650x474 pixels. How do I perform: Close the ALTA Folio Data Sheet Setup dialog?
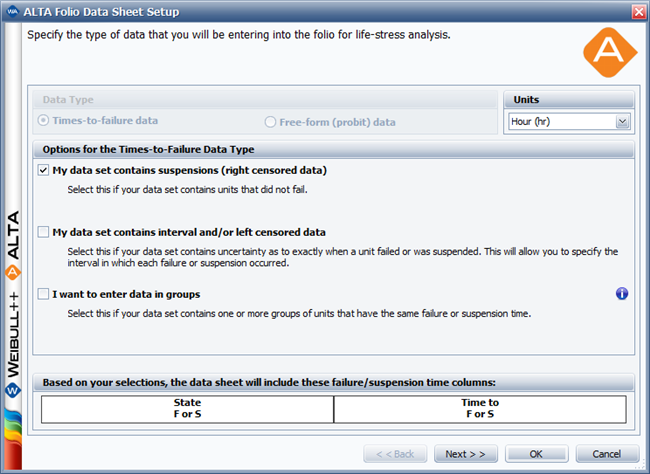click(x=638, y=11)
